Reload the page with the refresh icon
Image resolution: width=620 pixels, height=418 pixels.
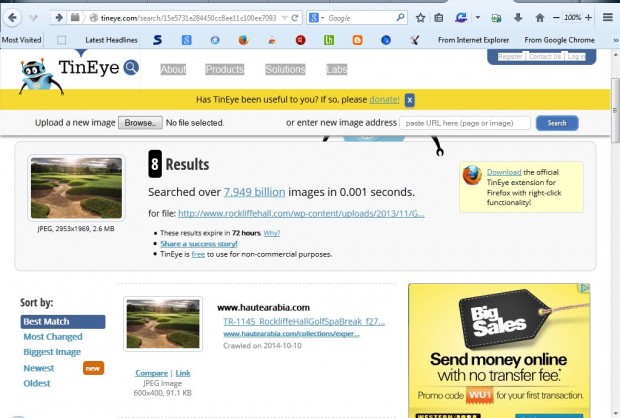pos(295,18)
